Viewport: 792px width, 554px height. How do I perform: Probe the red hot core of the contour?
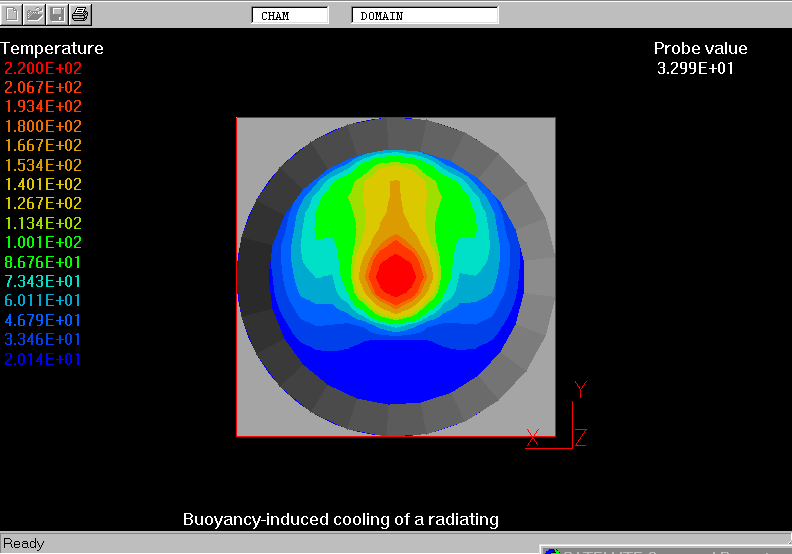tap(396, 274)
